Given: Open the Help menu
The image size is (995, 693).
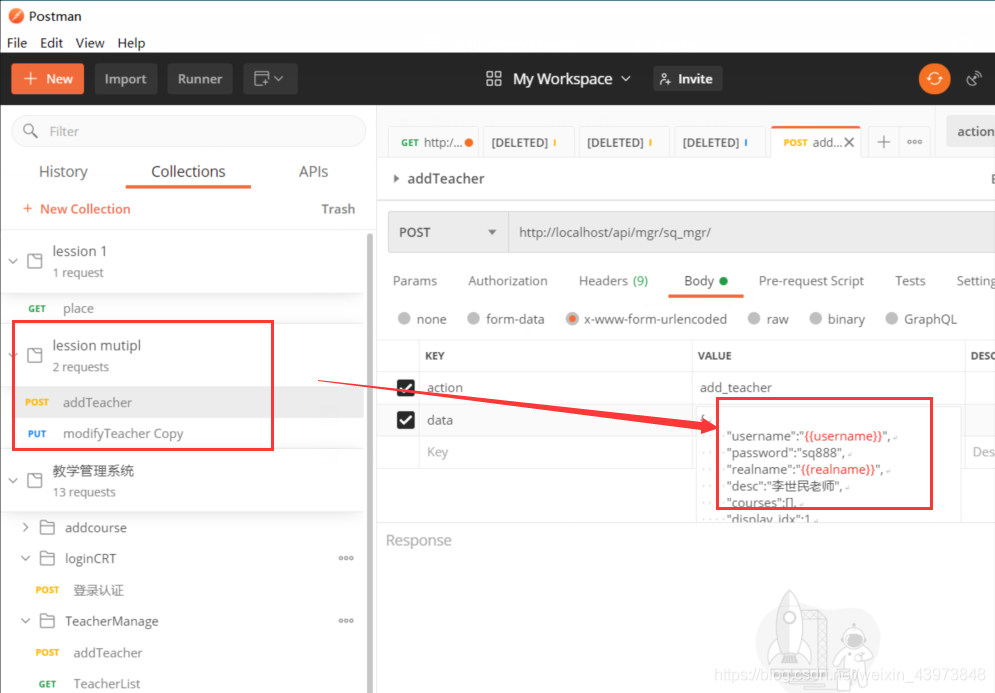Looking at the screenshot, I should [131, 43].
